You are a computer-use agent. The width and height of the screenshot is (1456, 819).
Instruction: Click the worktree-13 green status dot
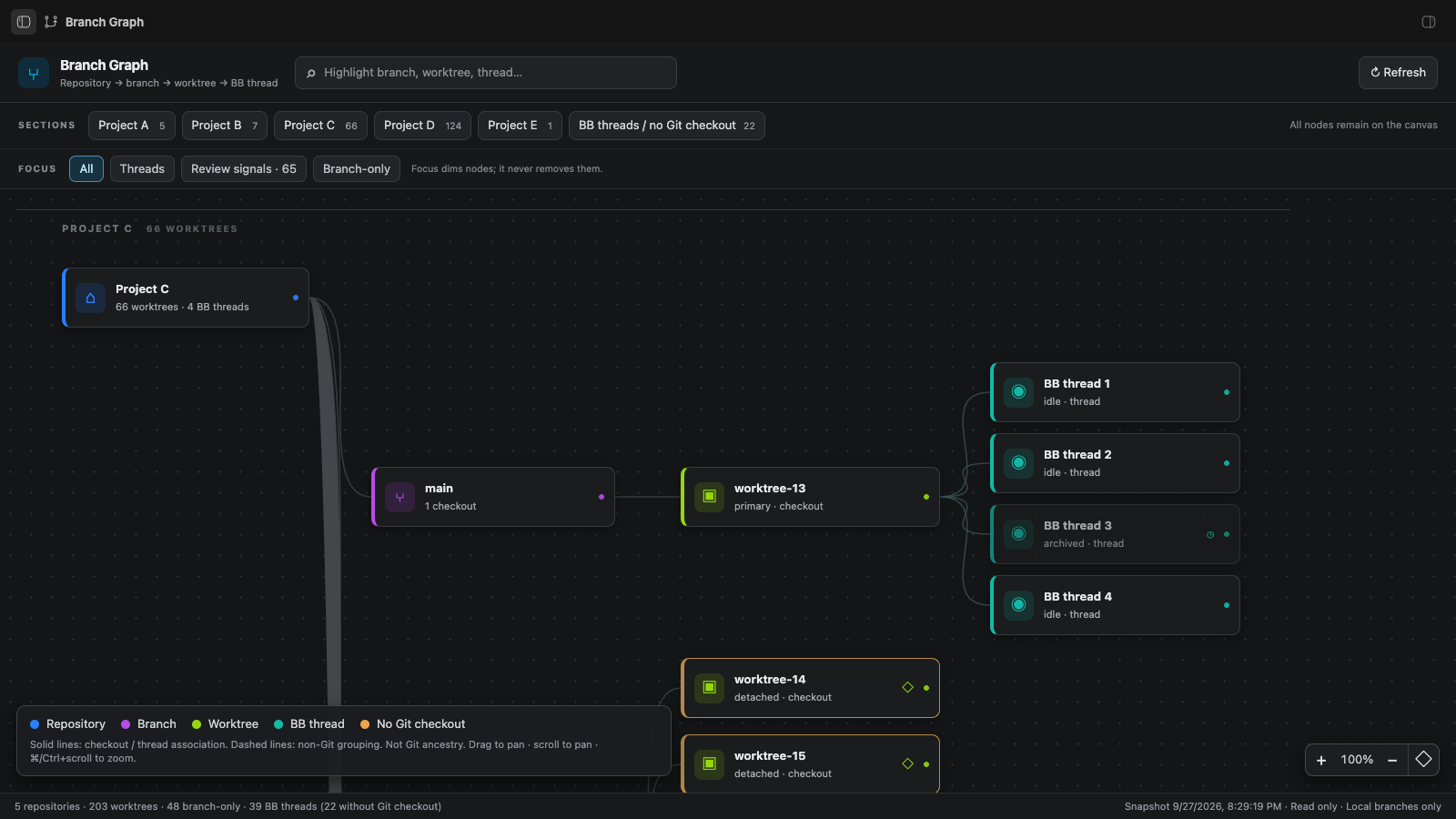pyautogui.click(x=926, y=497)
